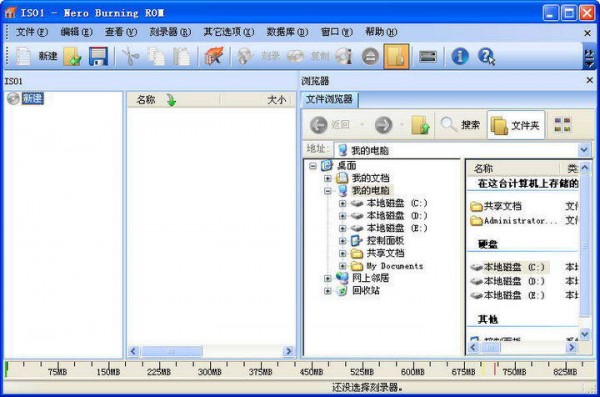Click the 我的电脑 address field
Image resolution: width=600 pixels, height=397 pixels.
457,150
